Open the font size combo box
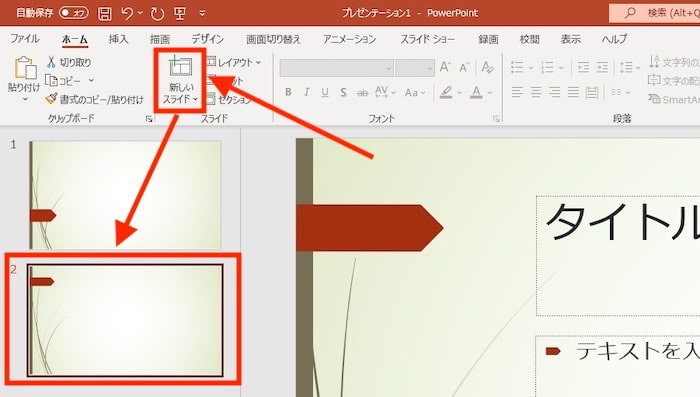Viewport: 700px width, 397px height. click(x=415, y=68)
